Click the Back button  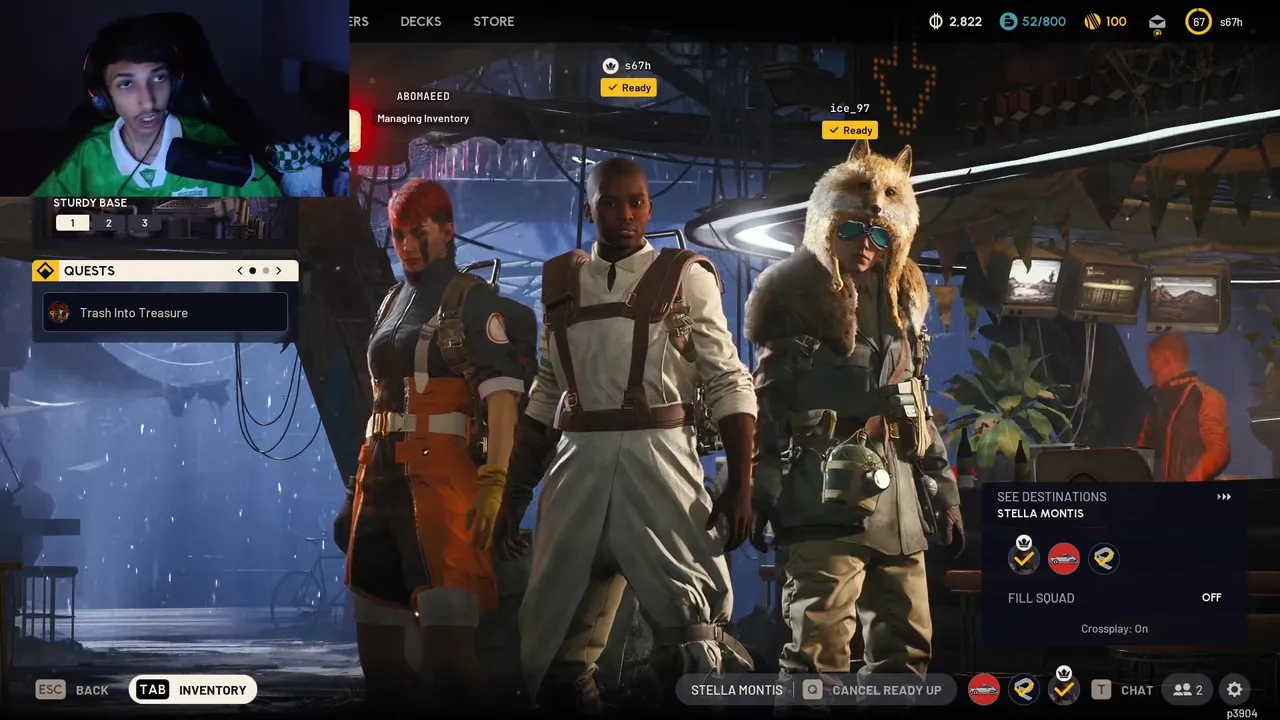pyautogui.click(x=72, y=690)
